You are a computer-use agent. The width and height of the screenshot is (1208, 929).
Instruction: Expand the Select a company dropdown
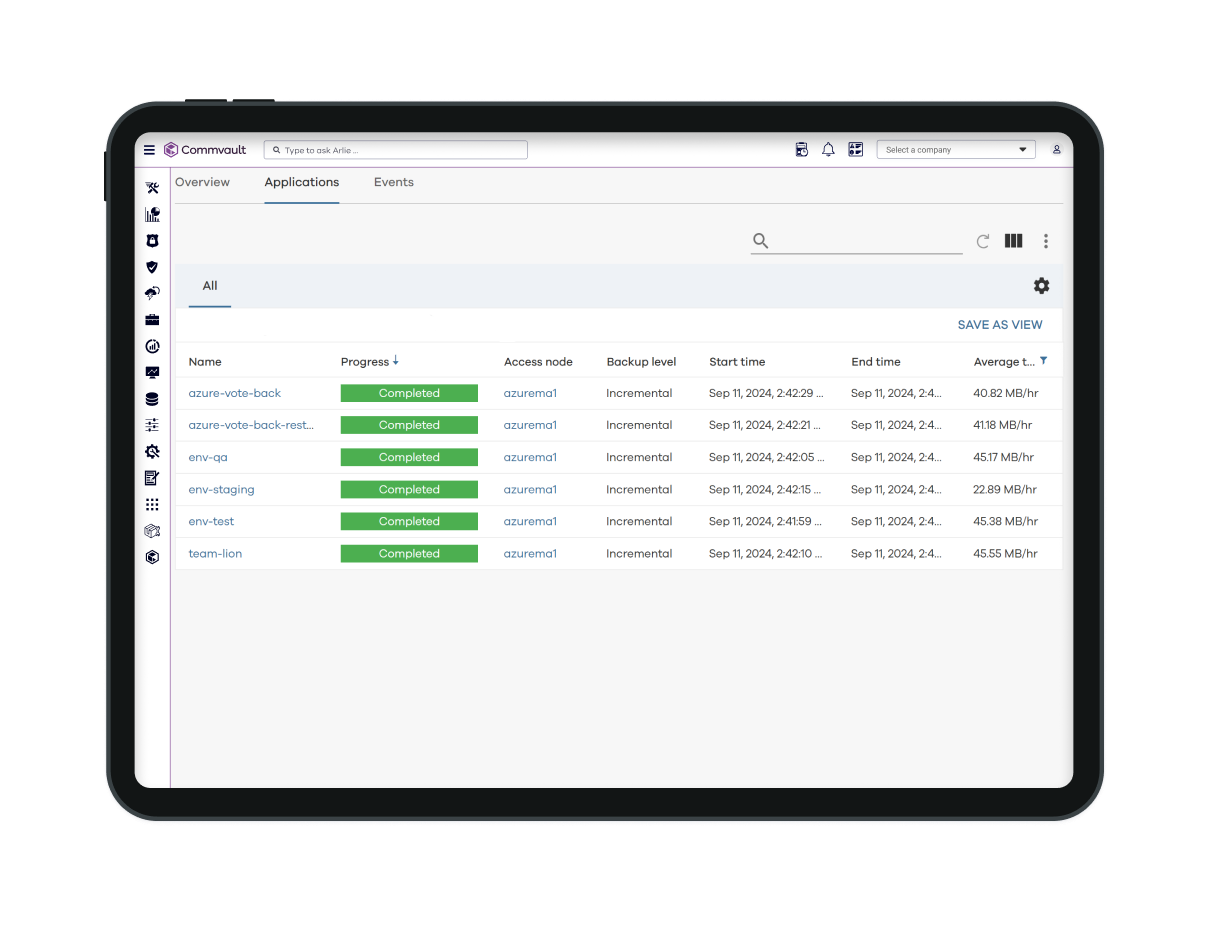955,150
